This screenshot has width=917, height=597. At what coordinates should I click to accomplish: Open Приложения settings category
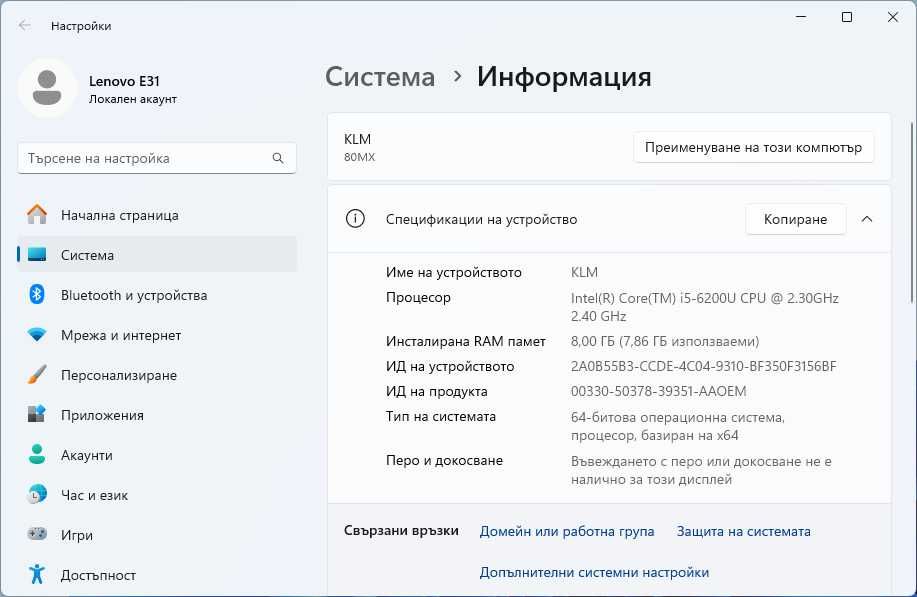click(x=157, y=415)
